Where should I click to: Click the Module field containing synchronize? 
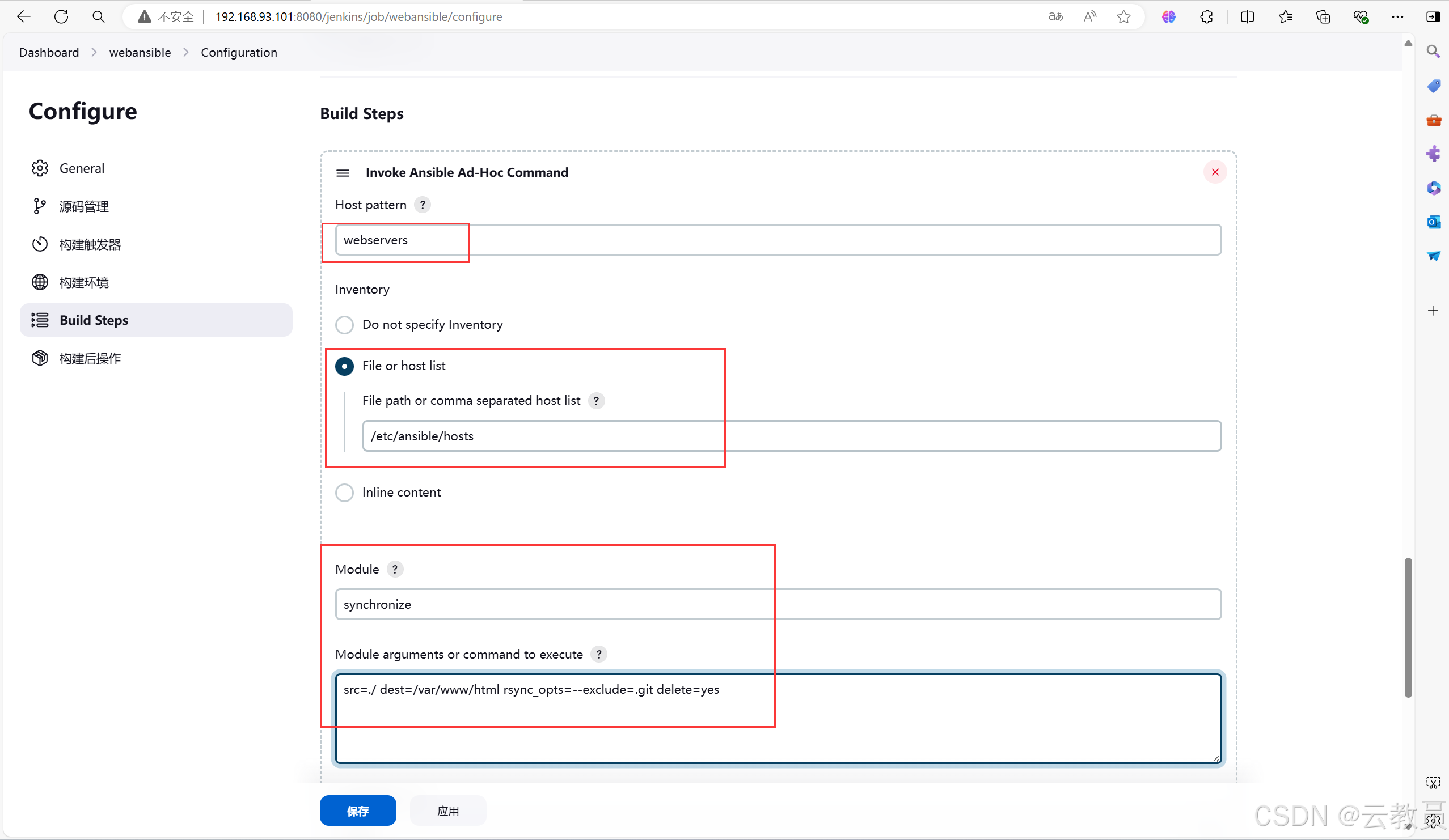[778, 604]
